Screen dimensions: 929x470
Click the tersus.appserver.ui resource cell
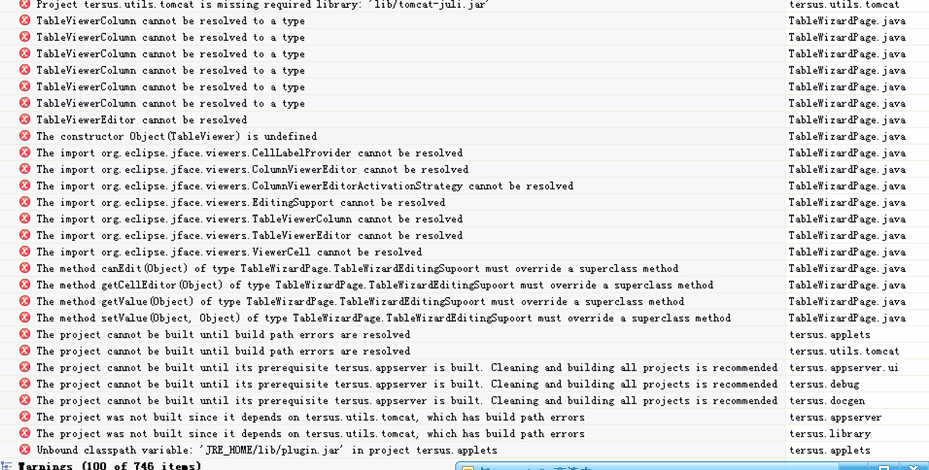tap(843, 368)
